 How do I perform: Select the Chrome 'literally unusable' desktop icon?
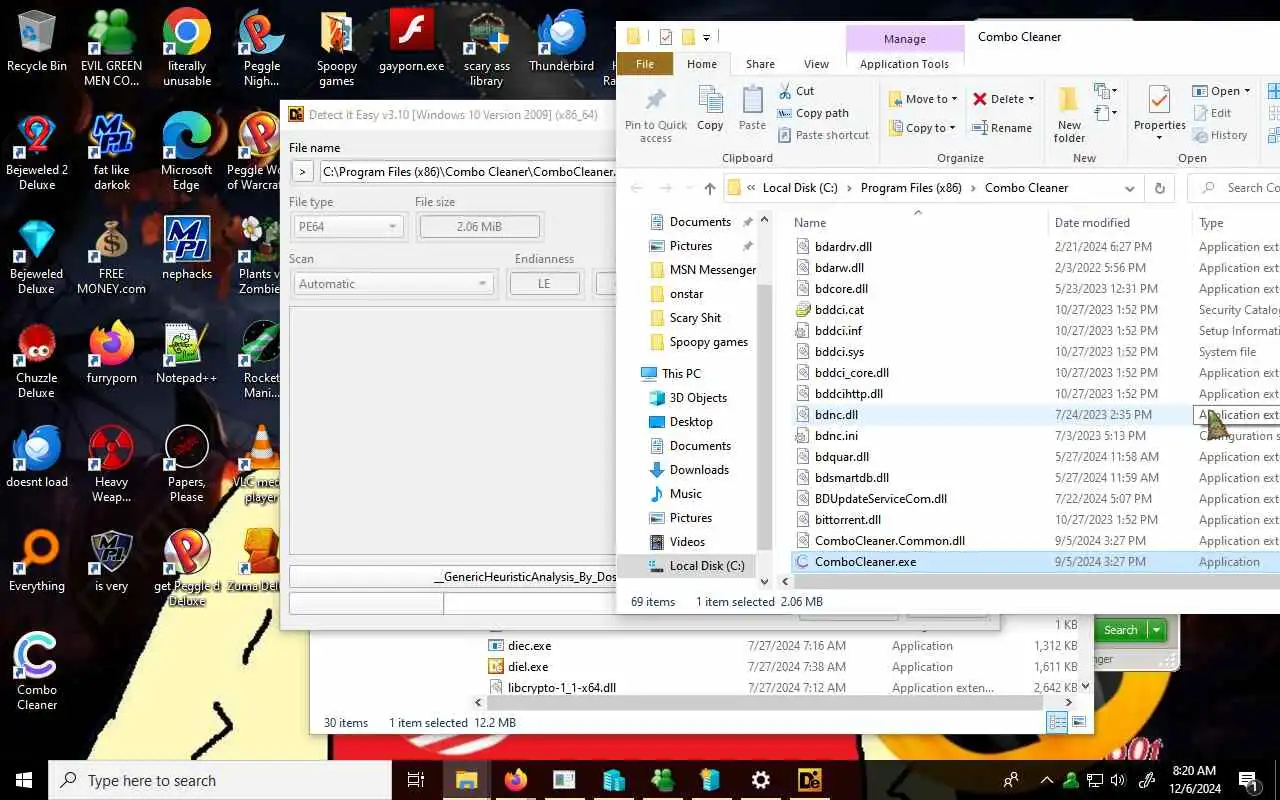[x=187, y=48]
